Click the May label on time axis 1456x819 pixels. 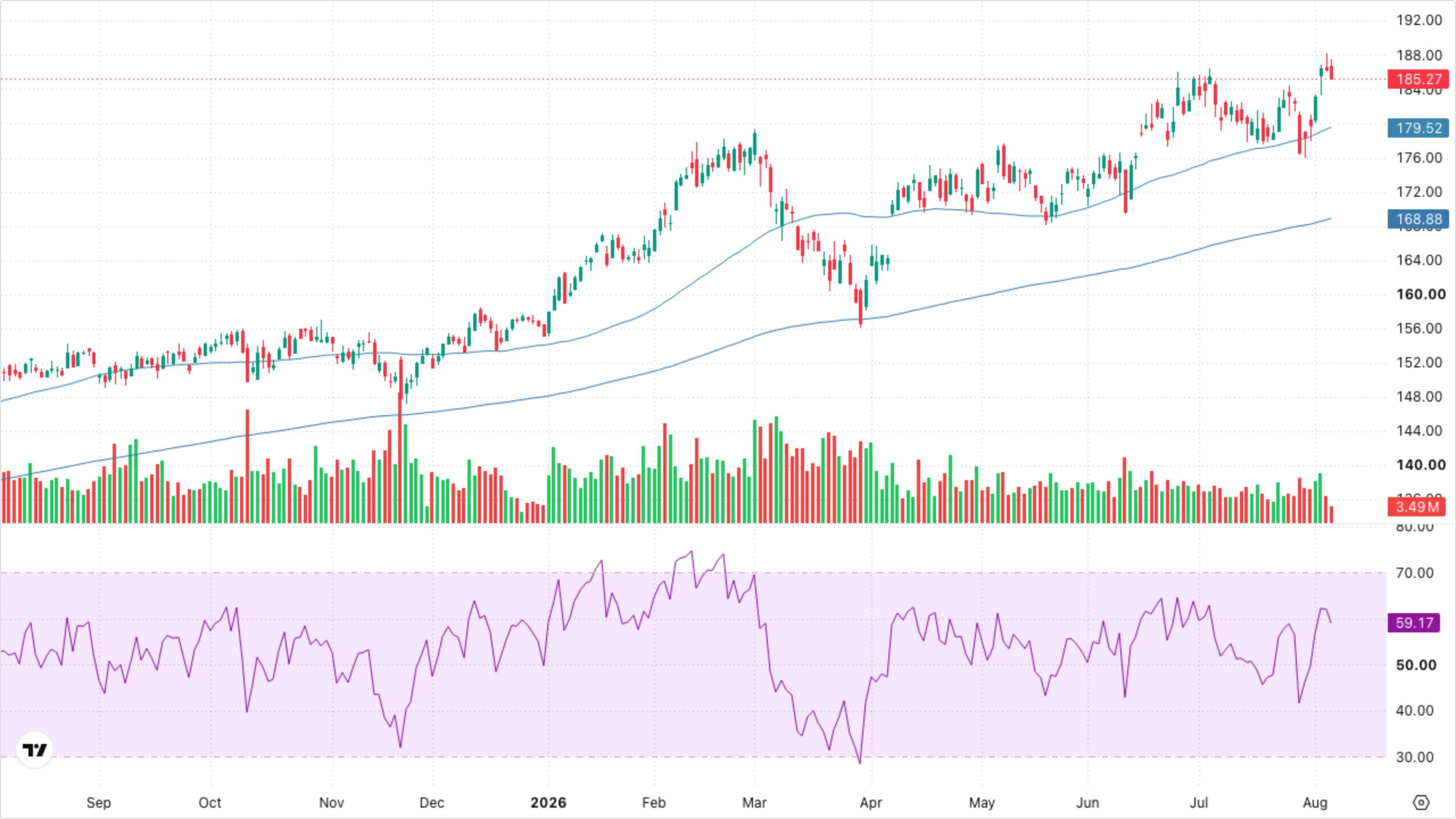click(x=982, y=803)
